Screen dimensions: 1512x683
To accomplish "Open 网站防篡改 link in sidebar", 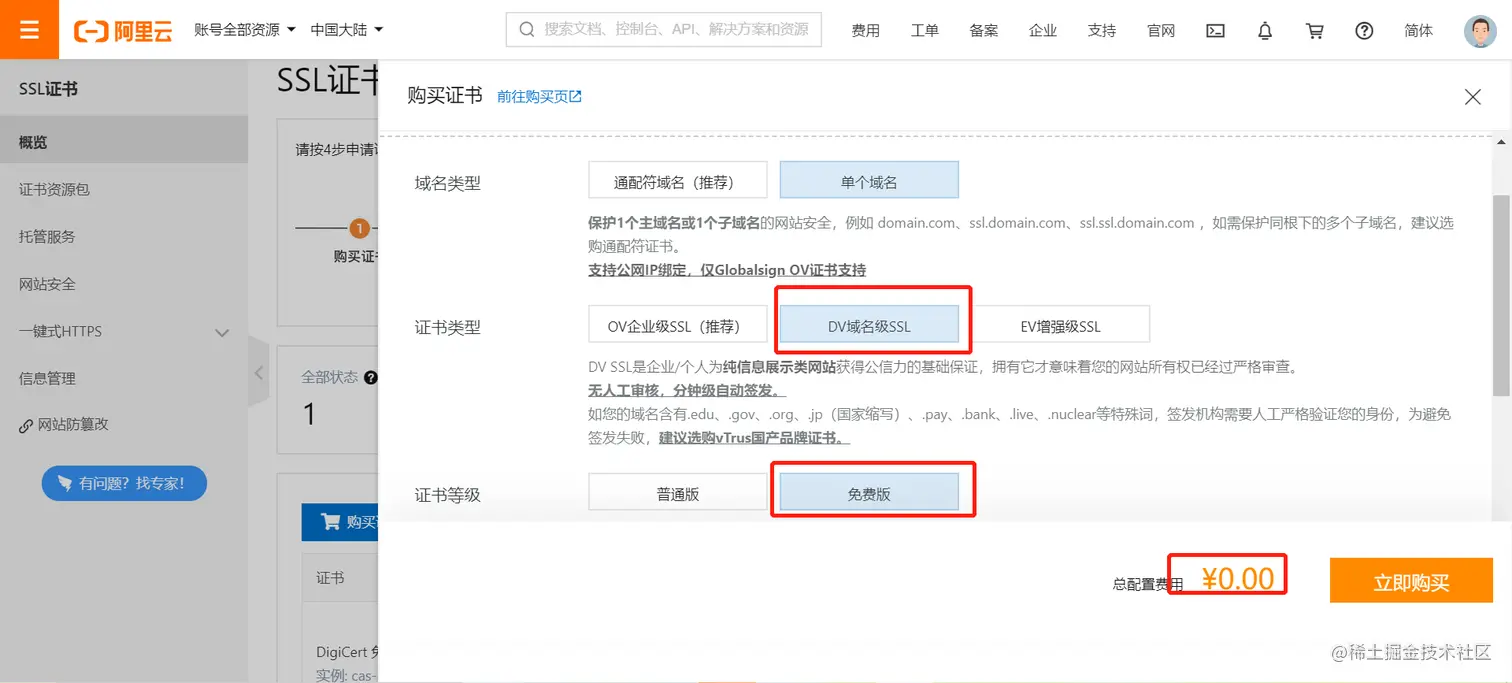I will click(64, 425).
